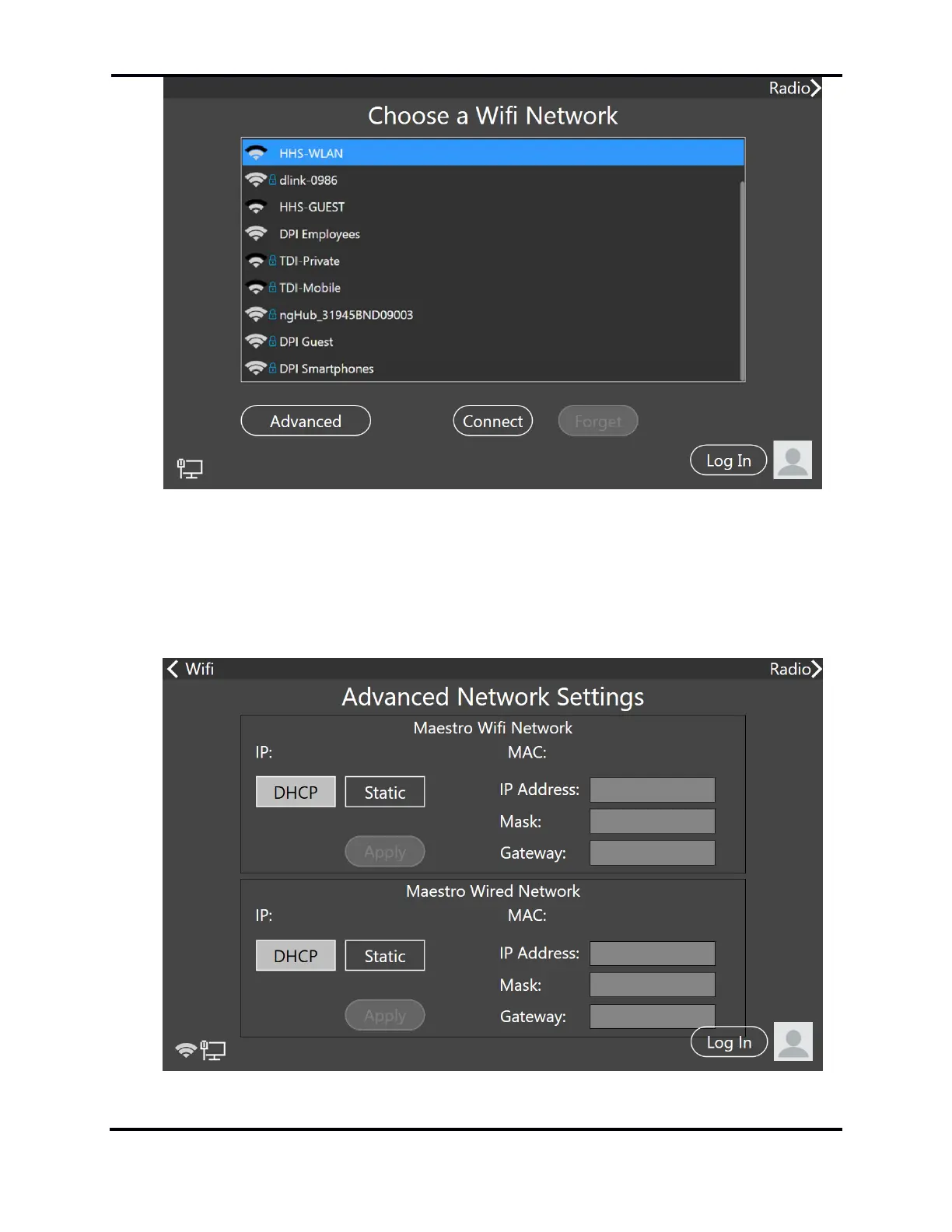This screenshot has height=1232, width=952.
Task: Click the Connect button
Action: click(x=493, y=421)
